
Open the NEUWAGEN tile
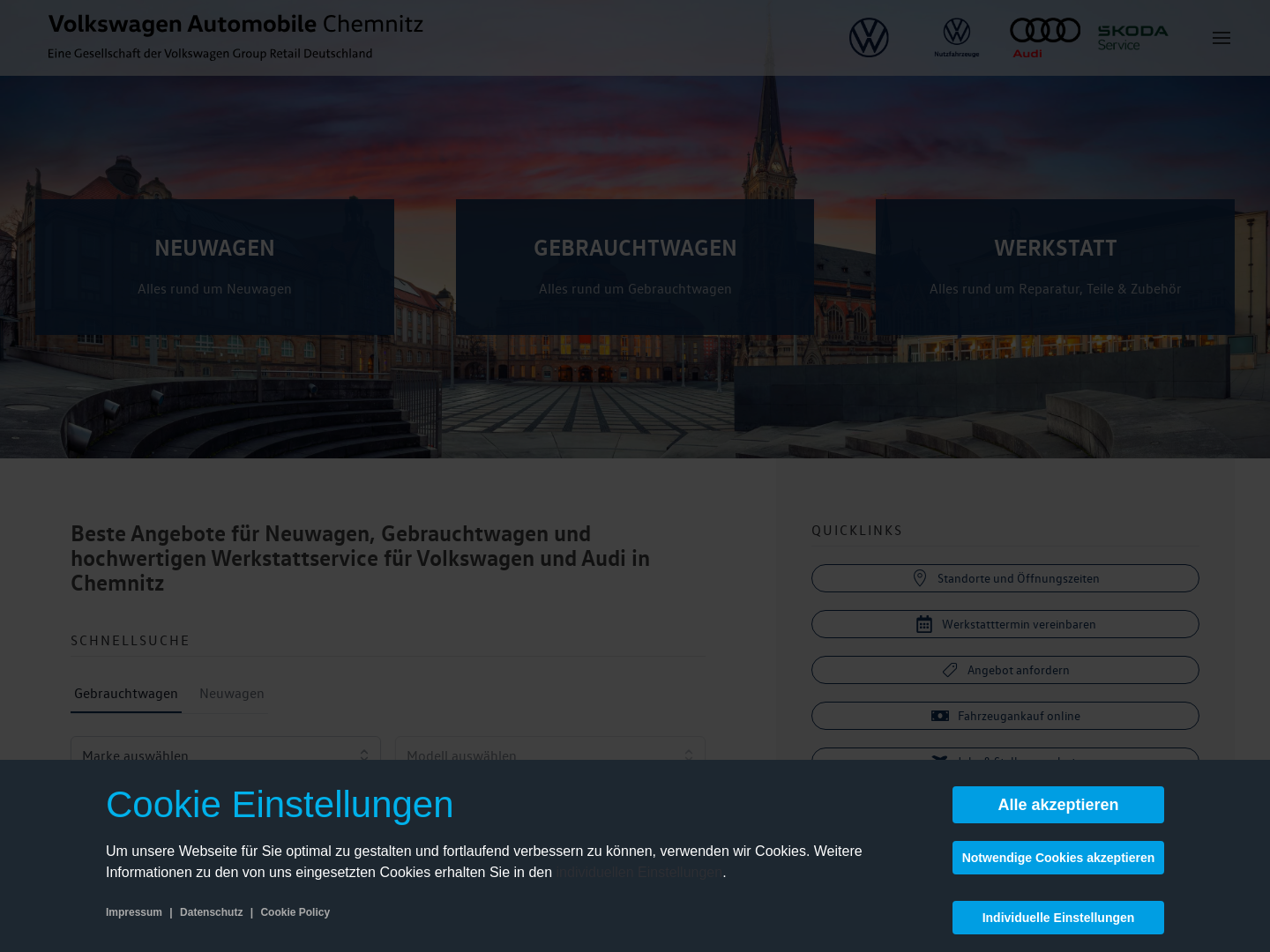pos(214,267)
